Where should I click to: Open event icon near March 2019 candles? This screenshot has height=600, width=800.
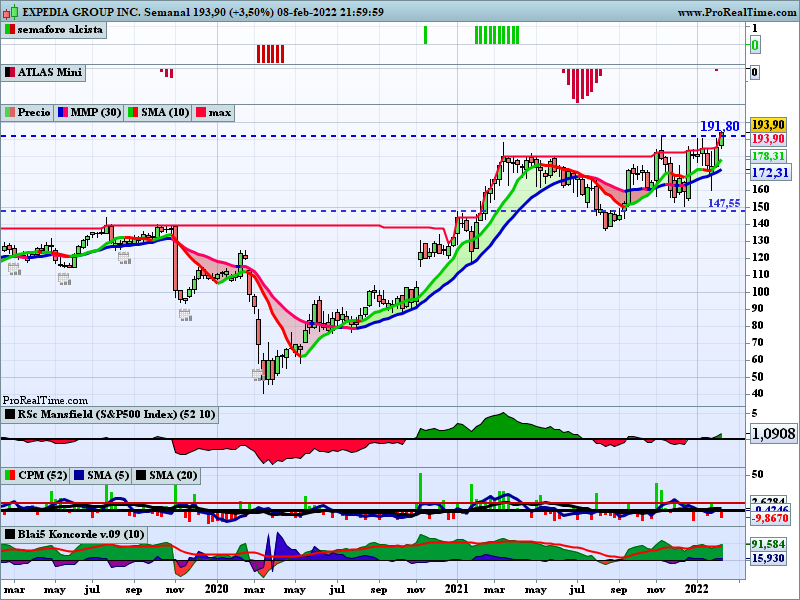click(14, 269)
